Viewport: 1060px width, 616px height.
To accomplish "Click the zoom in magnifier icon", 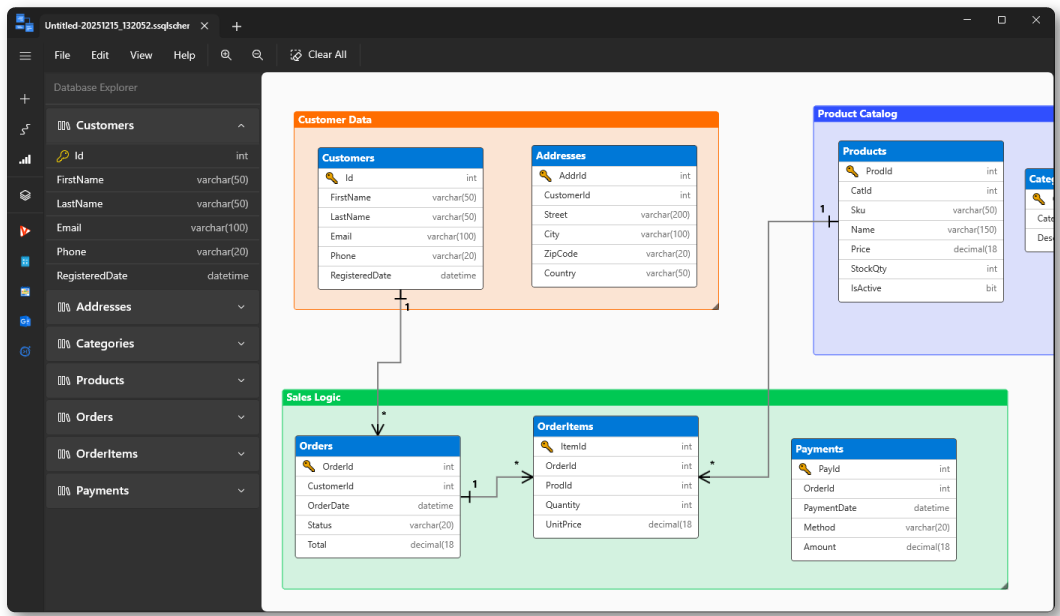I will coord(226,55).
